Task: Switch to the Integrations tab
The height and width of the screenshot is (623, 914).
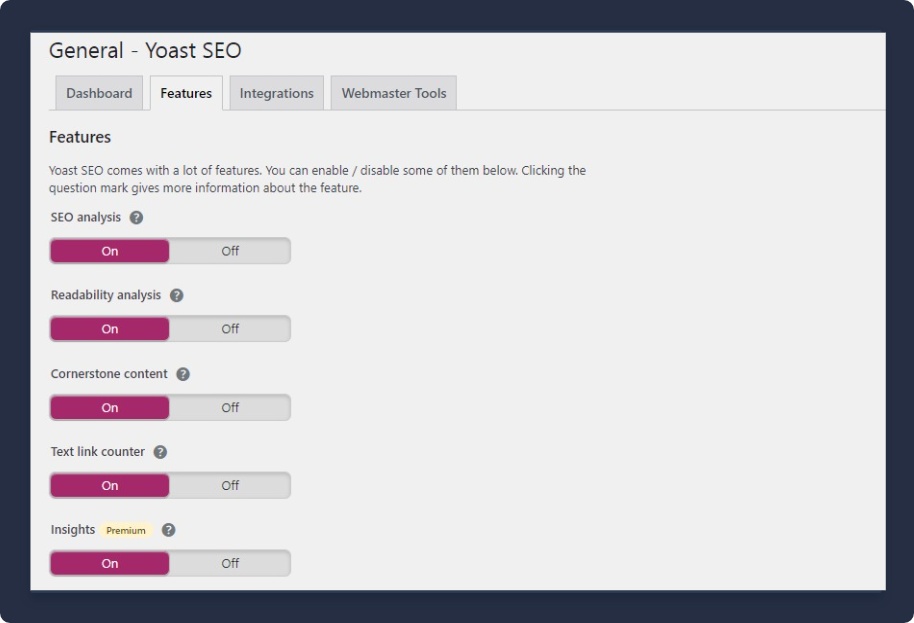Action: 276,93
